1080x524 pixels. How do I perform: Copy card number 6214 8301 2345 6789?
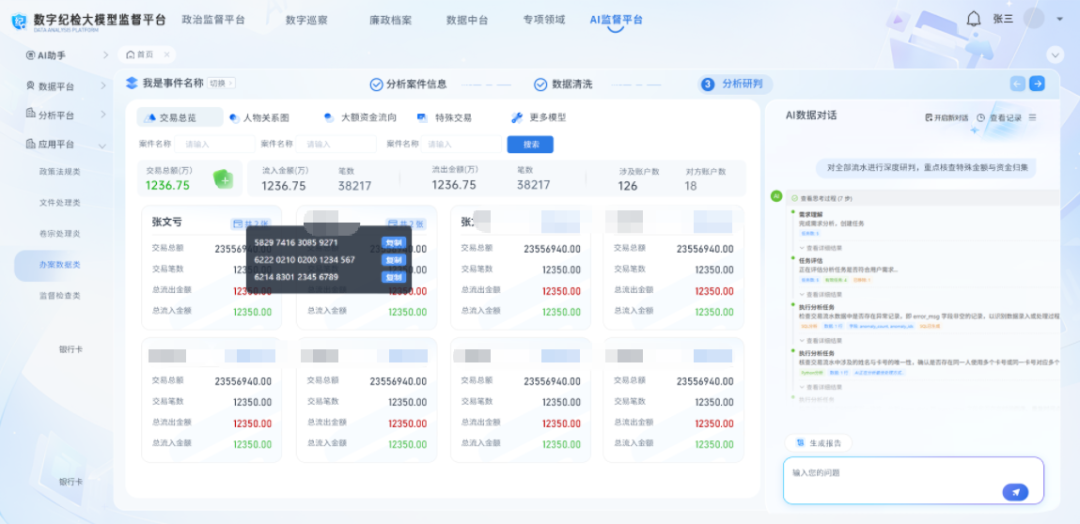[393, 277]
